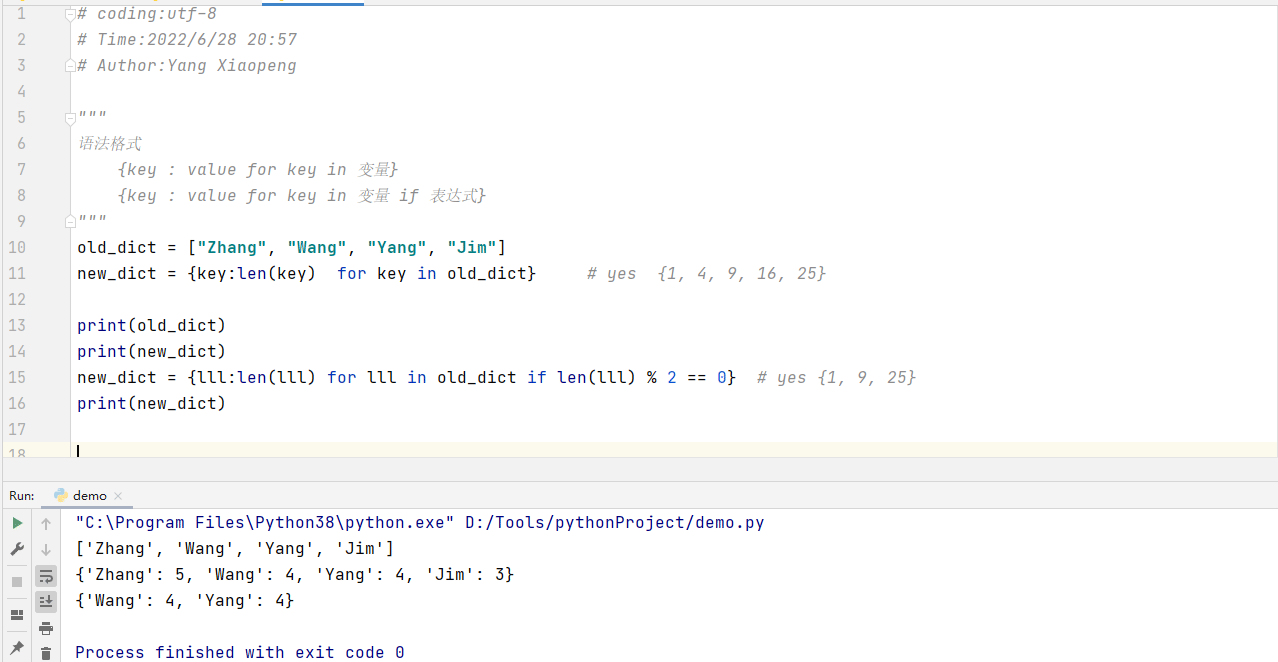Click the docstring line ending with "if 表达式}"
This screenshot has height=662, width=1278.
tap(301, 196)
